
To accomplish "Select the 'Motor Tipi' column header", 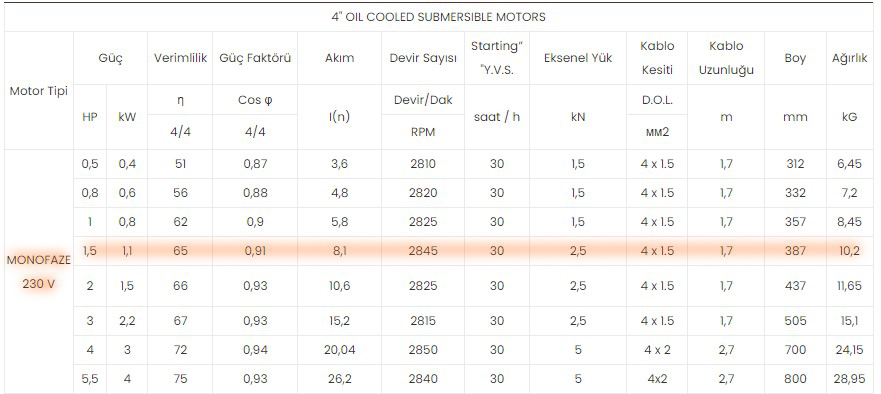I will coord(39,90).
